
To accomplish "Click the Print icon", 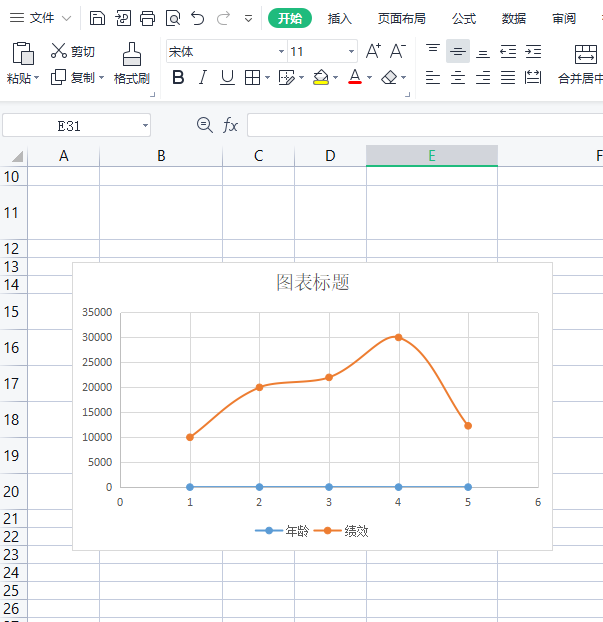I will click(x=148, y=18).
